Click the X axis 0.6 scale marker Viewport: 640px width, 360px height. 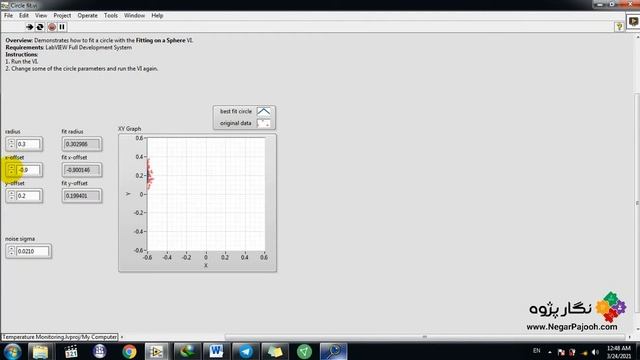pyautogui.click(x=264, y=258)
